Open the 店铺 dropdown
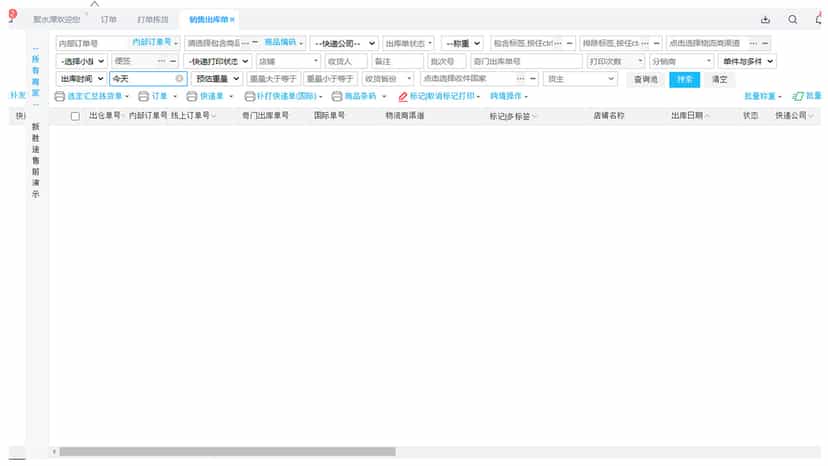 point(288,61)
